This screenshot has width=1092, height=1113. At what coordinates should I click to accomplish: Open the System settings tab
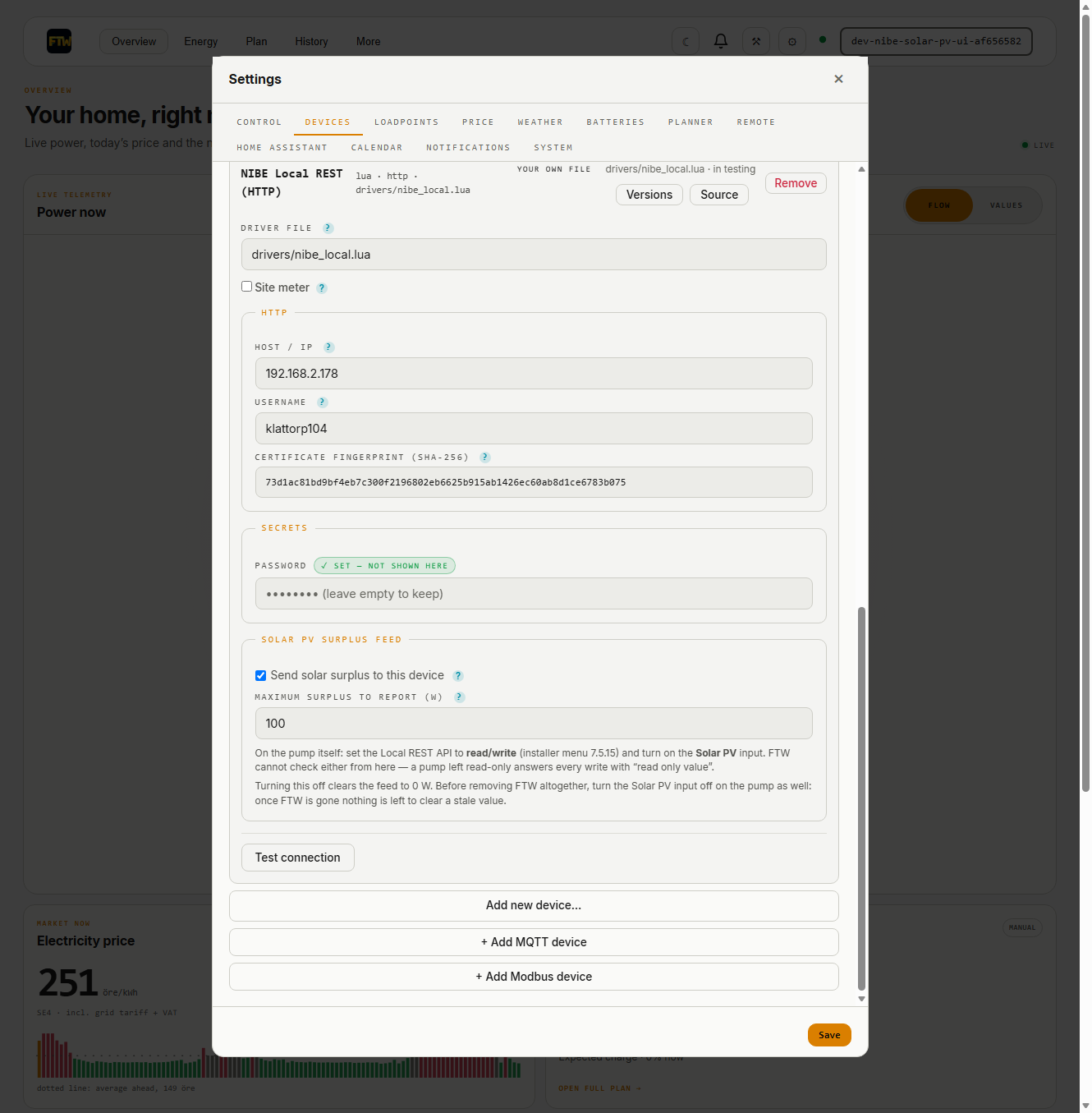[553, 148]
